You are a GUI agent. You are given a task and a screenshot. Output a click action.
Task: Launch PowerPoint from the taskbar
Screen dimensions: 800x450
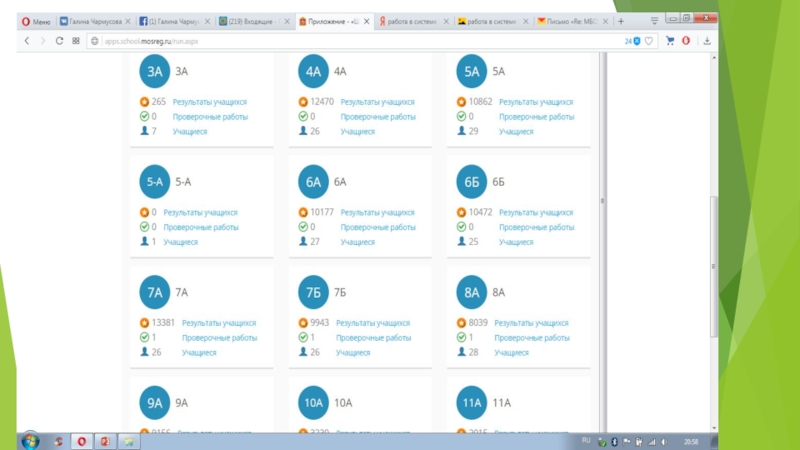tap(103, 441)
